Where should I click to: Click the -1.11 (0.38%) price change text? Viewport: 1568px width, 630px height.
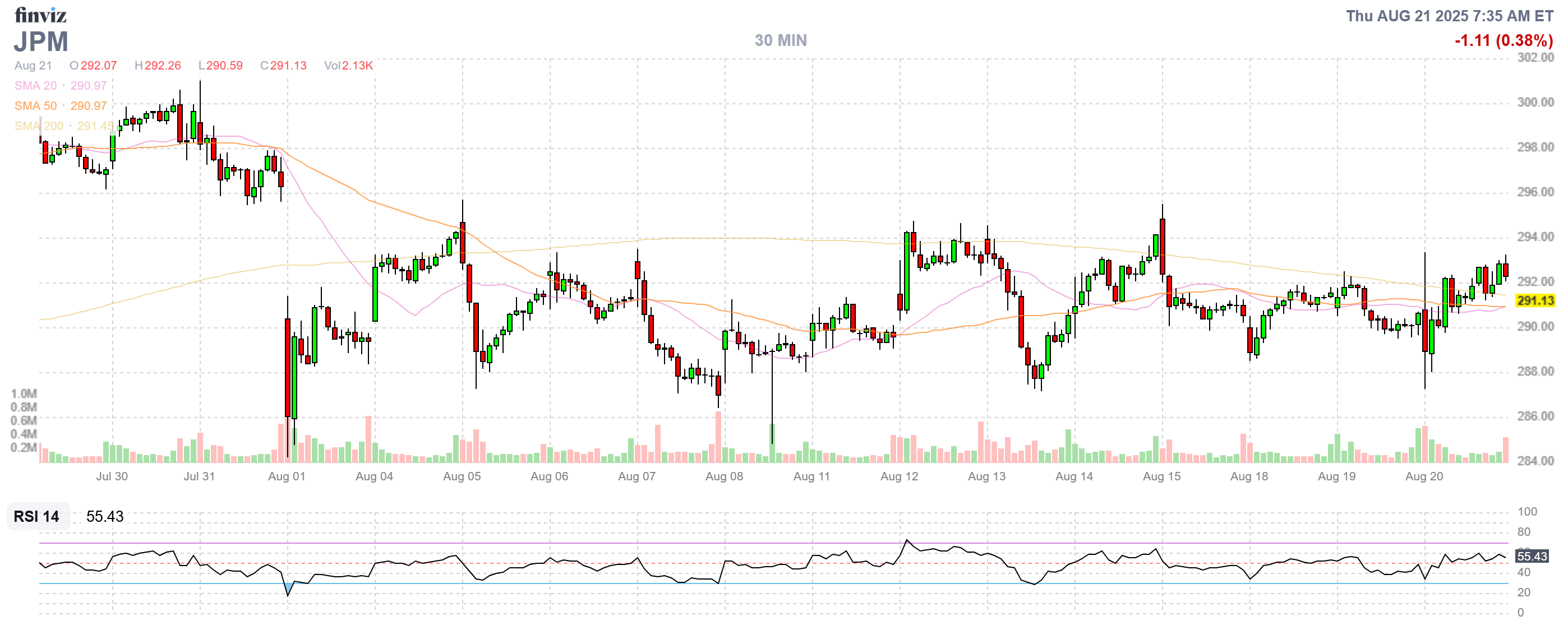1503,40
